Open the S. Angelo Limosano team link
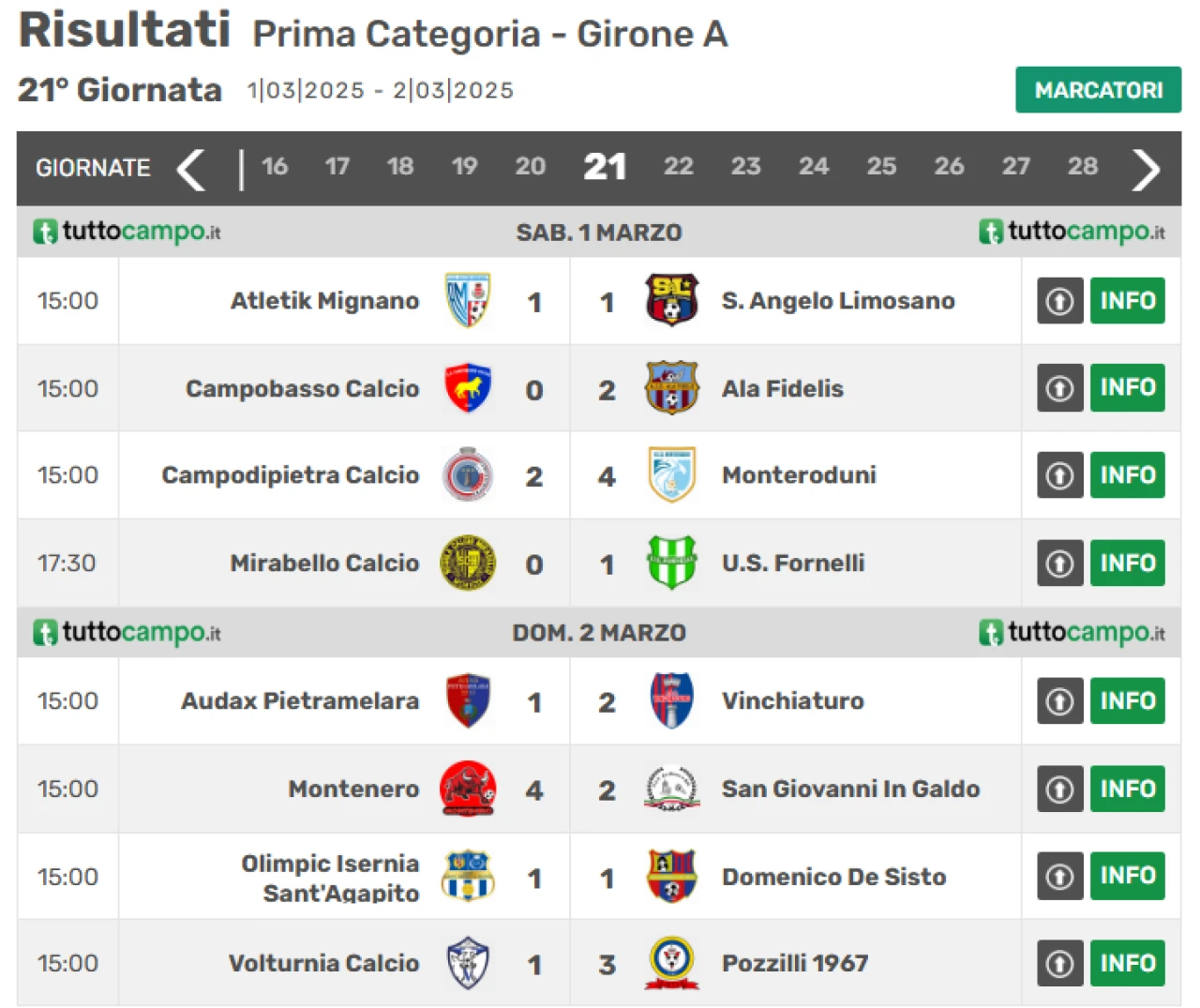 tap(838, 301)
